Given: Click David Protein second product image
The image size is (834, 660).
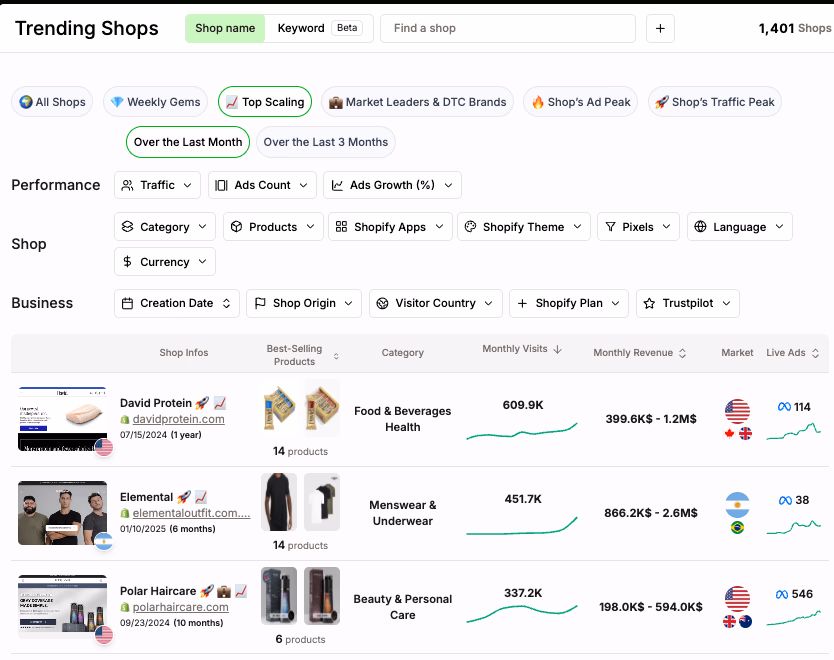Looking at the screenshot, I should pos(322,408).
